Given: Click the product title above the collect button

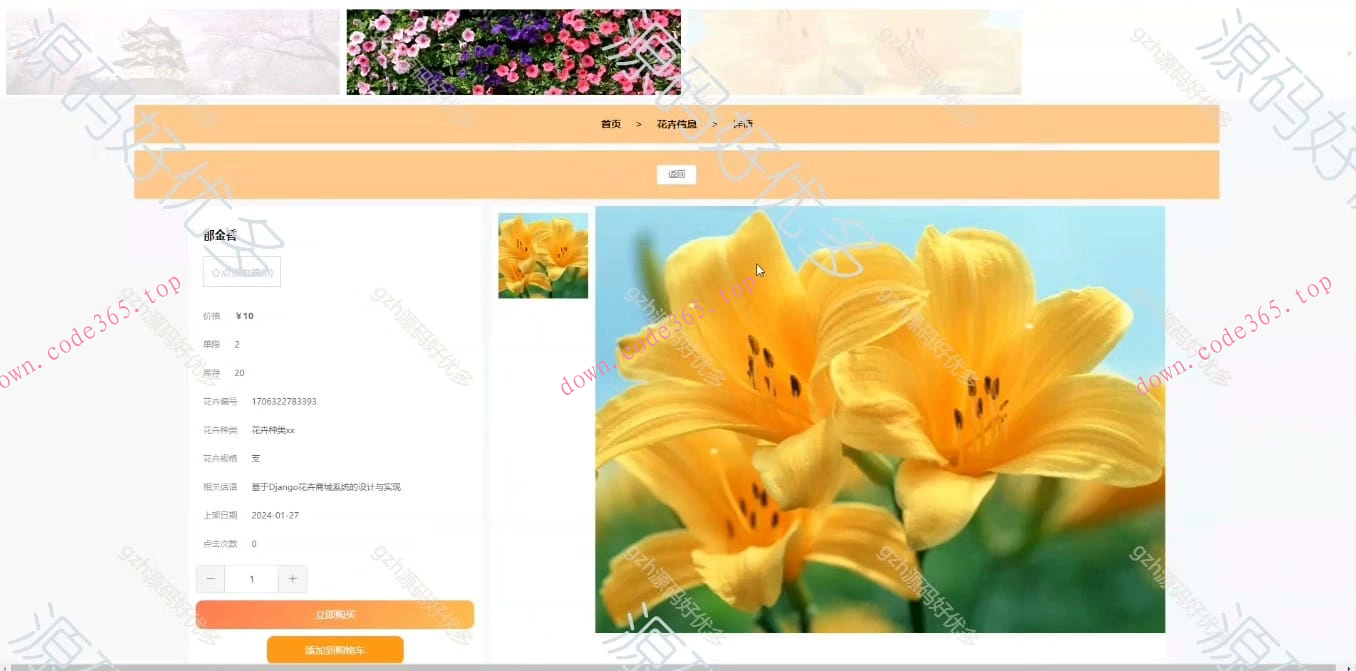Looking at the screenshot, I should coord(220,236).
